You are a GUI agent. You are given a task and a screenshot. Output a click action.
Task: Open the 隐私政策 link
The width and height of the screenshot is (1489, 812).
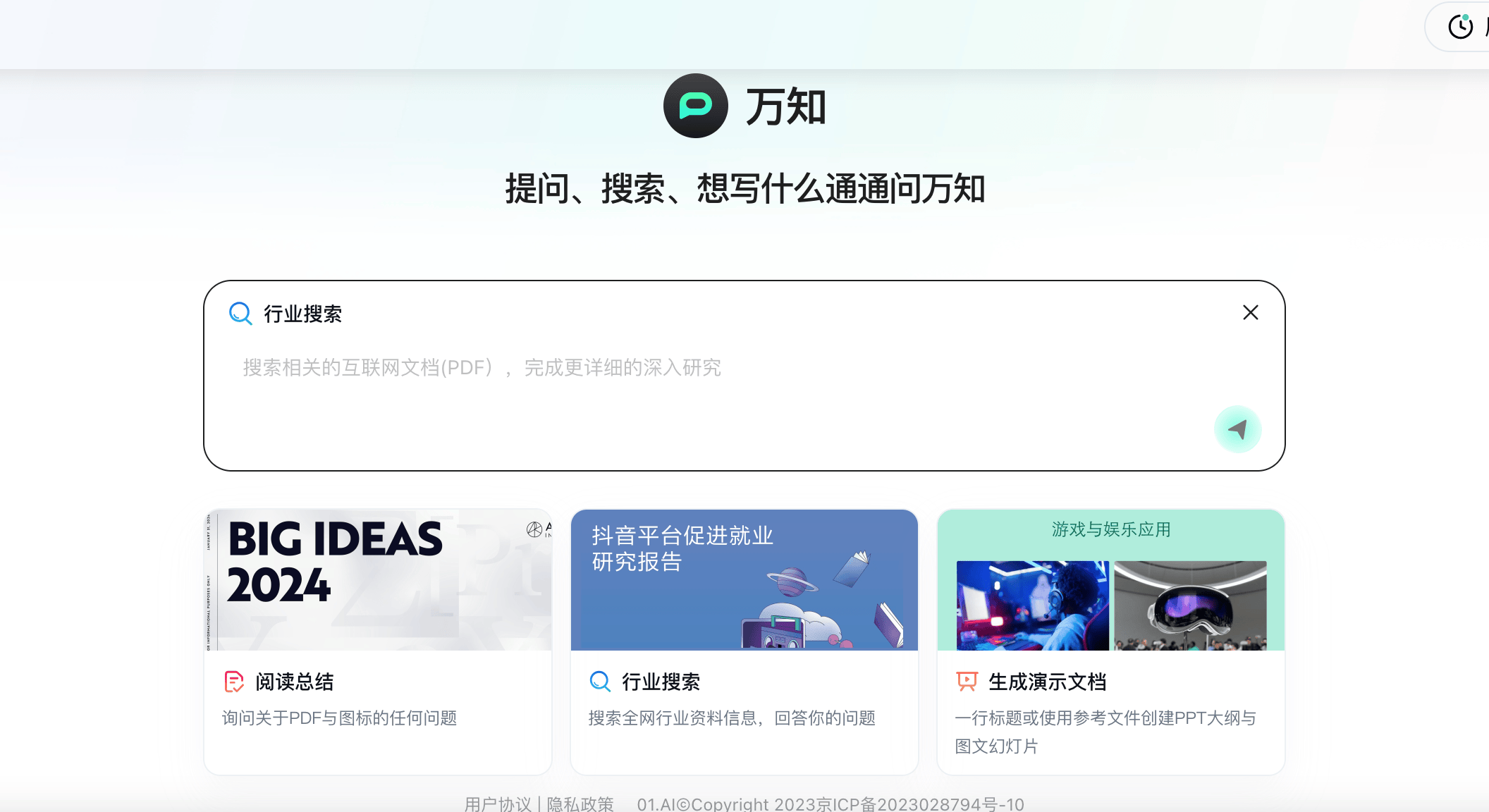point(580,804)
